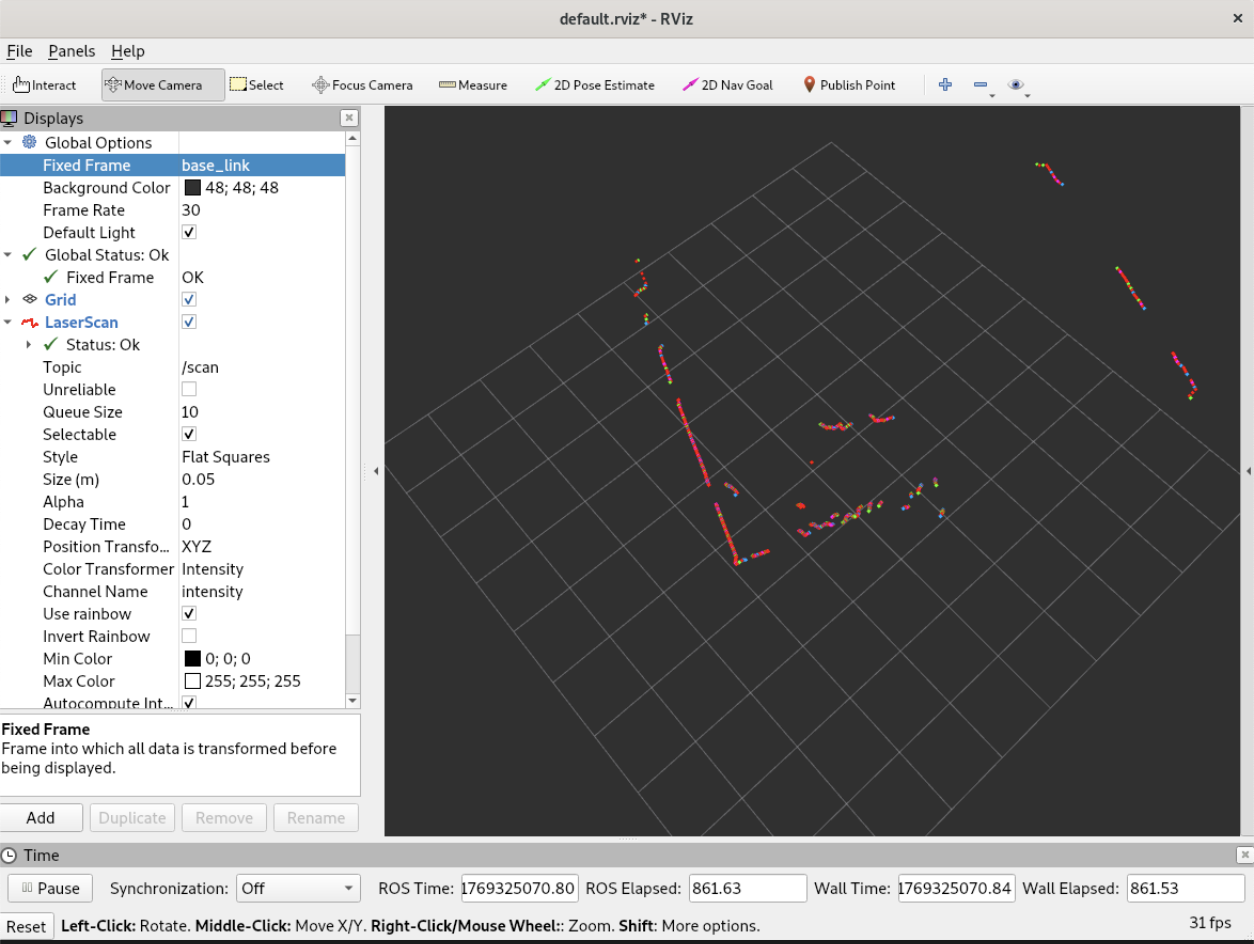Uncheck the Use rainbow option

point(189,614)
